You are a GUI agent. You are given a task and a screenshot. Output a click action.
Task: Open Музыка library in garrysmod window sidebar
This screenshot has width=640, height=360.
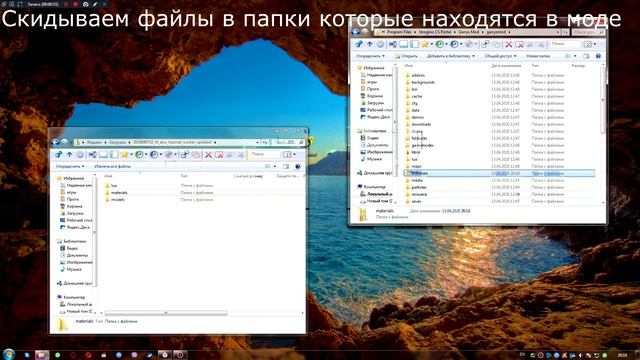coord(371,159)
